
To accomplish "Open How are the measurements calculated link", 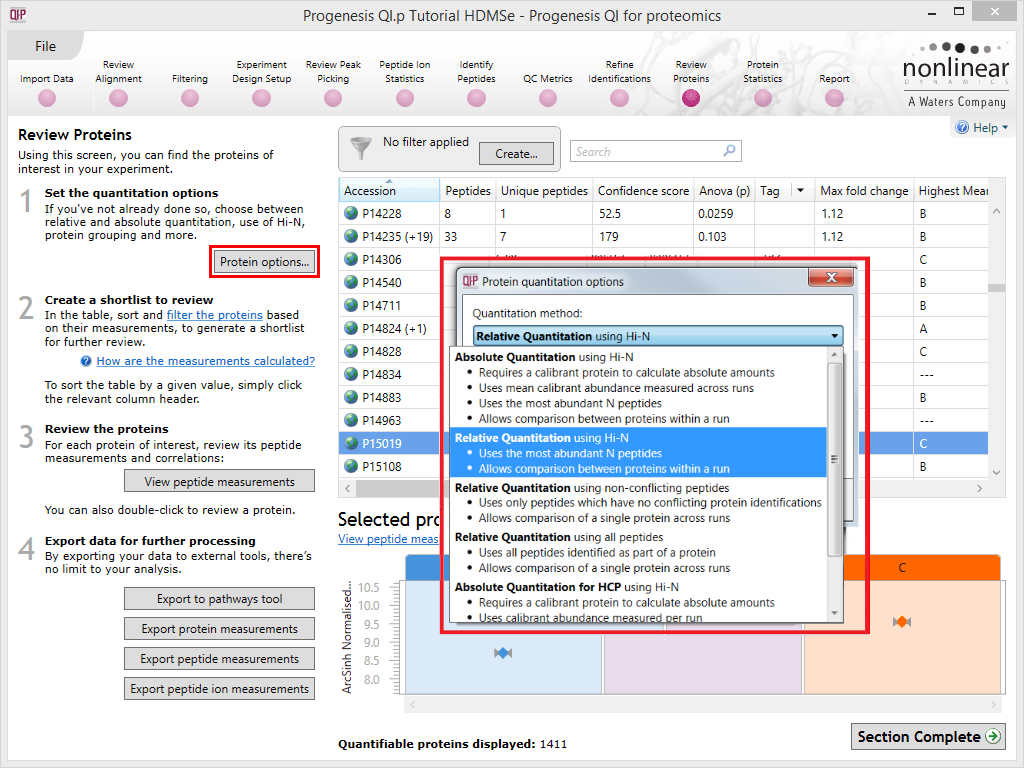I will coord(206,361).
